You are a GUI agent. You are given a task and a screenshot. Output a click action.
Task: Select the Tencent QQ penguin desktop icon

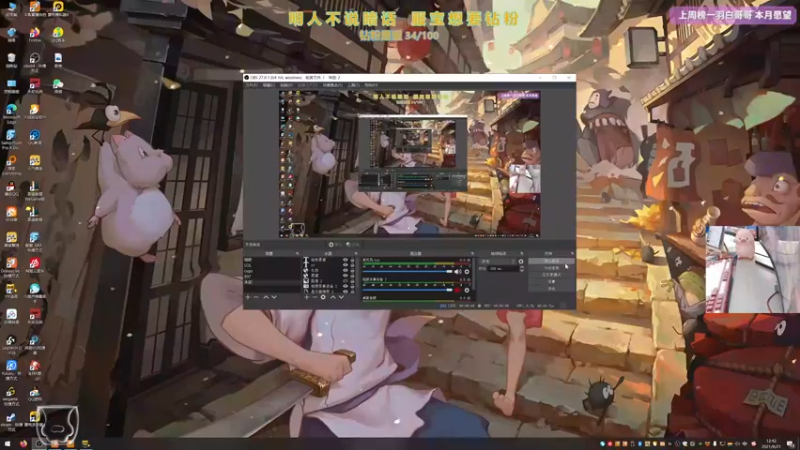pos(11,189)
